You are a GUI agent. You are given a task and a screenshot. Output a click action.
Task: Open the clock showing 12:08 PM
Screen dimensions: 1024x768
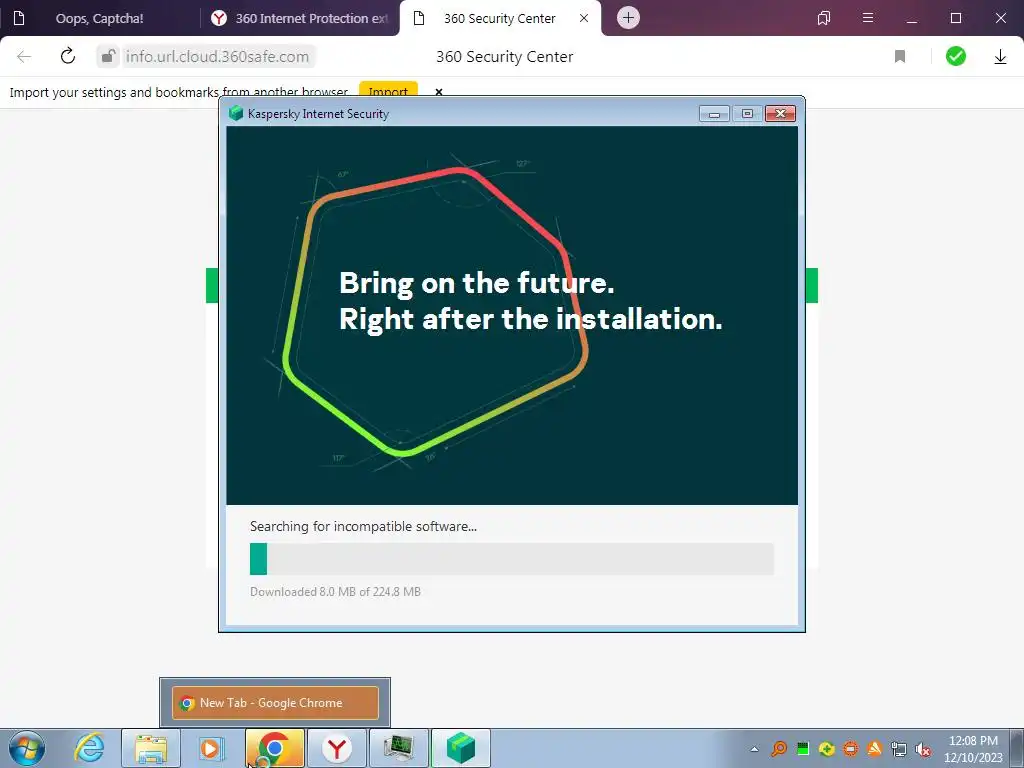pos(973,749)
